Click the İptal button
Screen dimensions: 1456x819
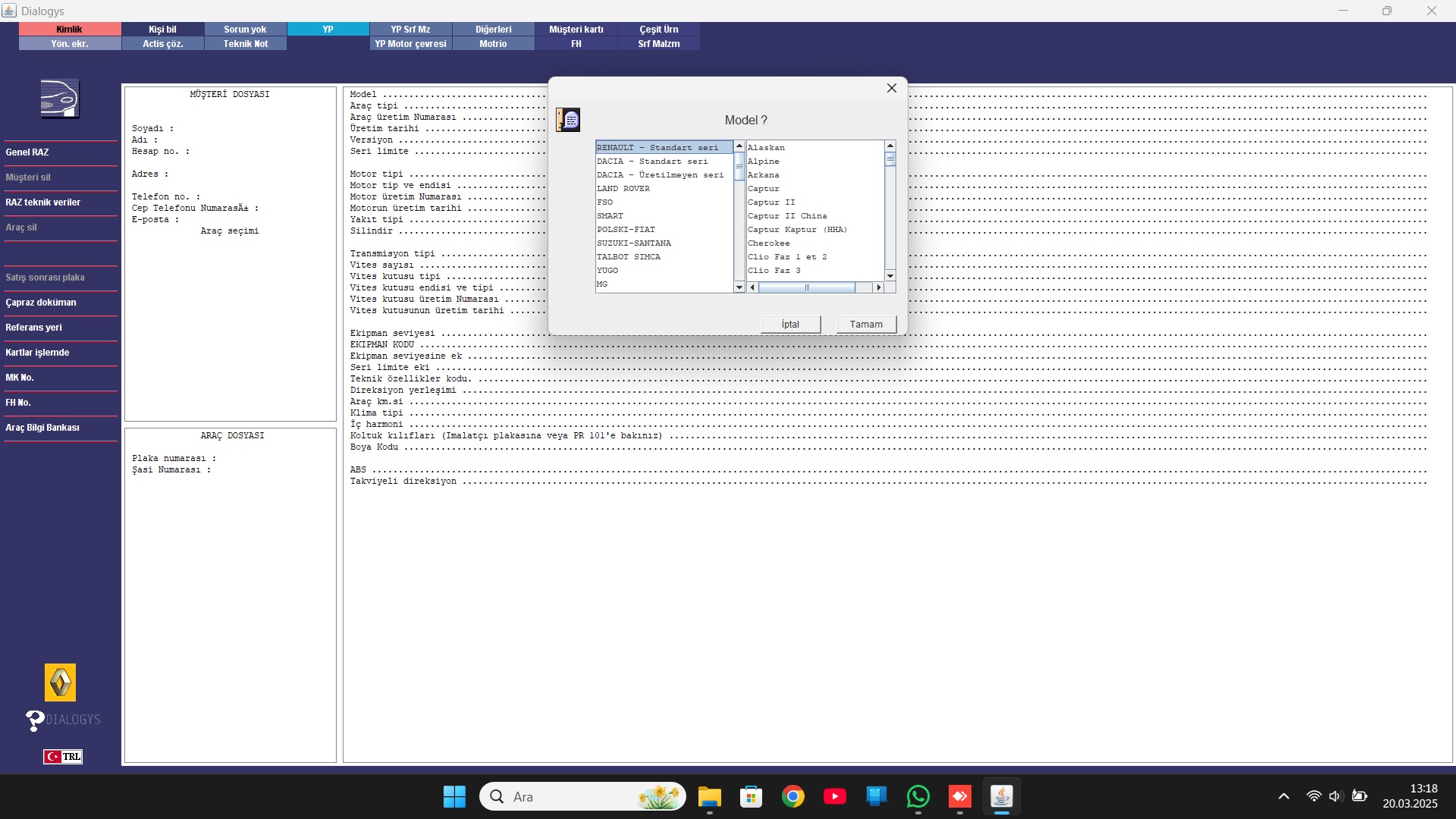[790, 324]
